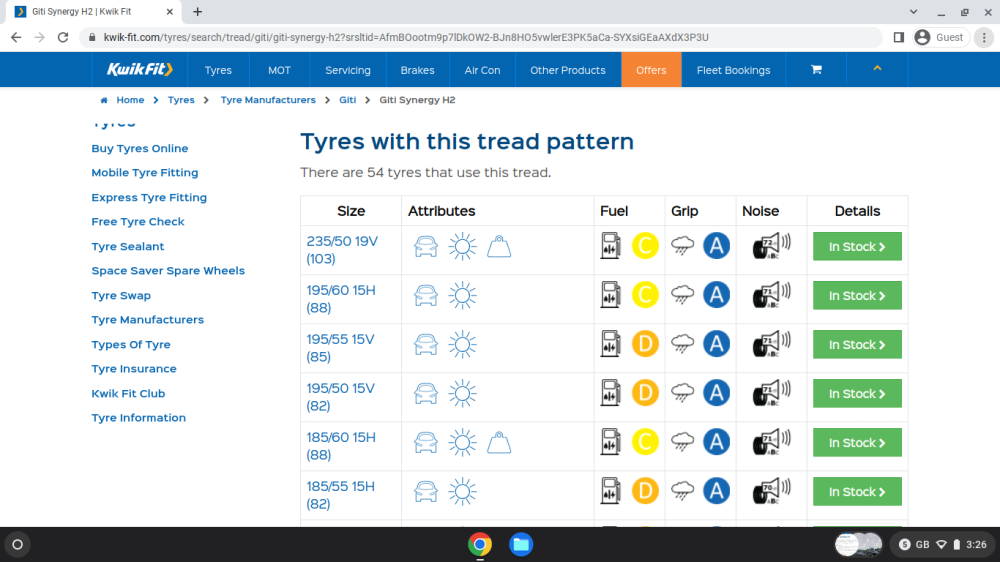
Task: Toggle the browser side panel icon
Action: coord(899,38)
